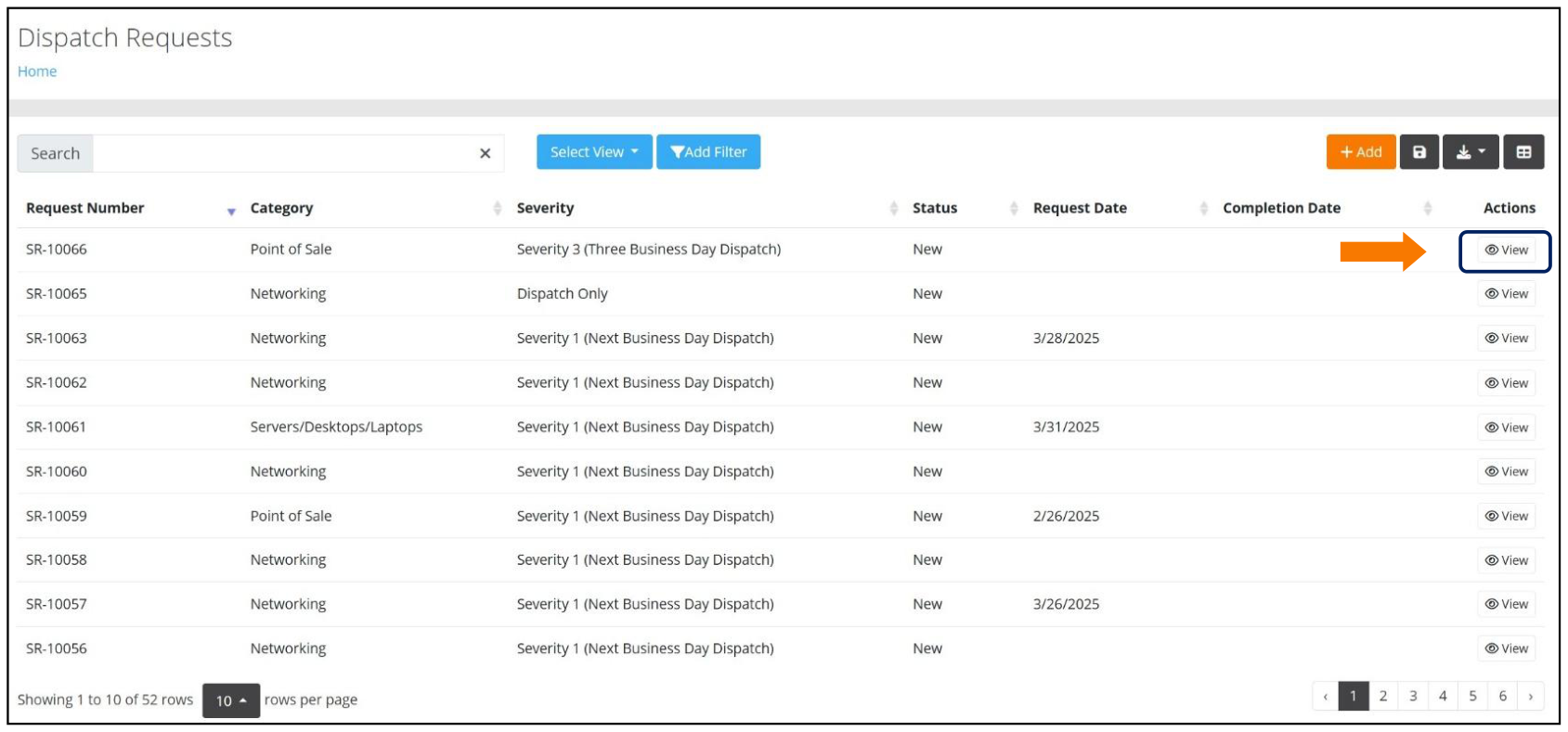
Task: Click the save view disk icon
Action: tap(1419, 152)
